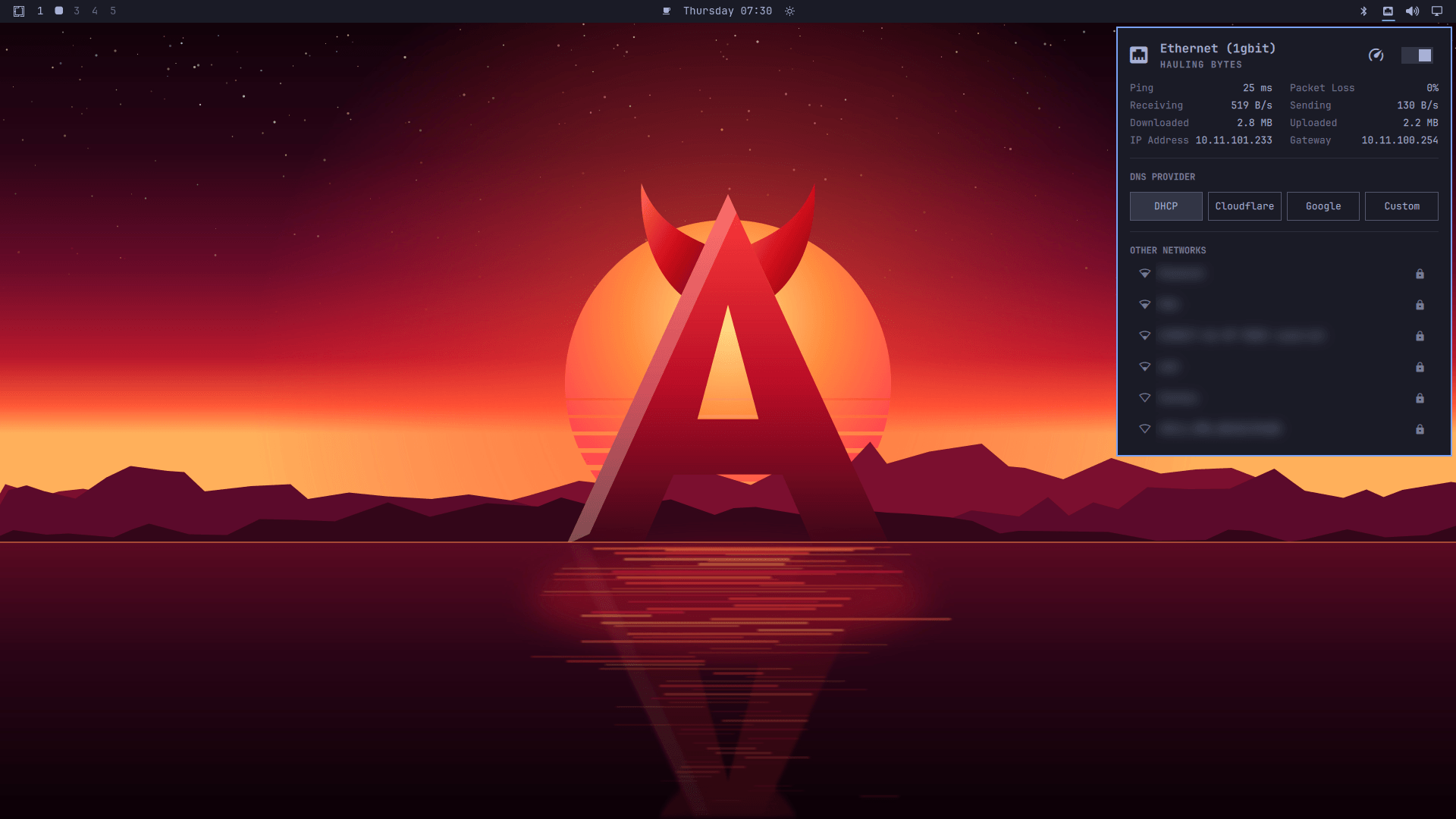Screen dimensions: 1456x819
Task: Open the Bluetooth tray icon
Action: tap(1363, 11)
